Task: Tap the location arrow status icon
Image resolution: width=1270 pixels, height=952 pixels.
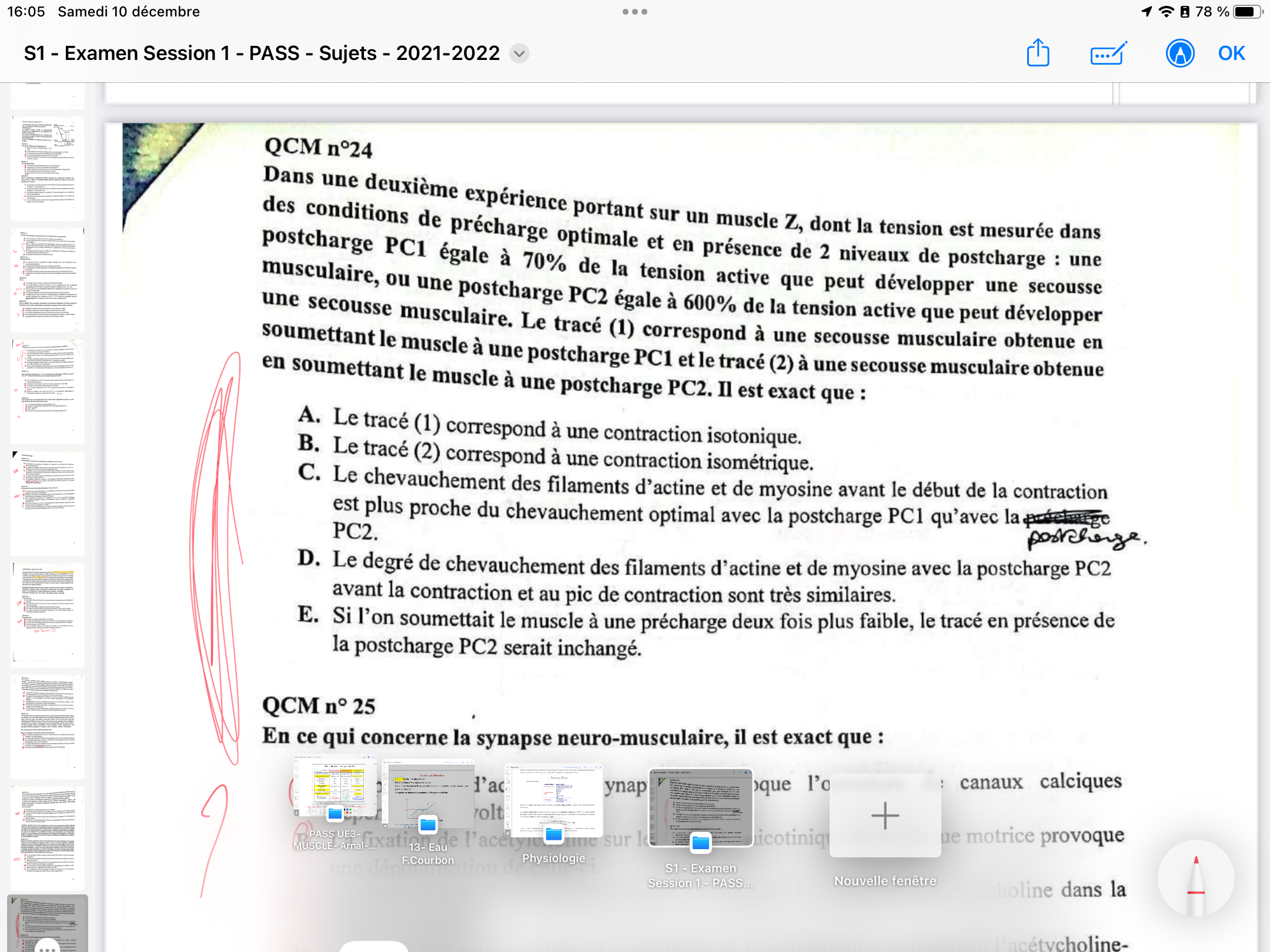Action: (x=1147, y=12)
